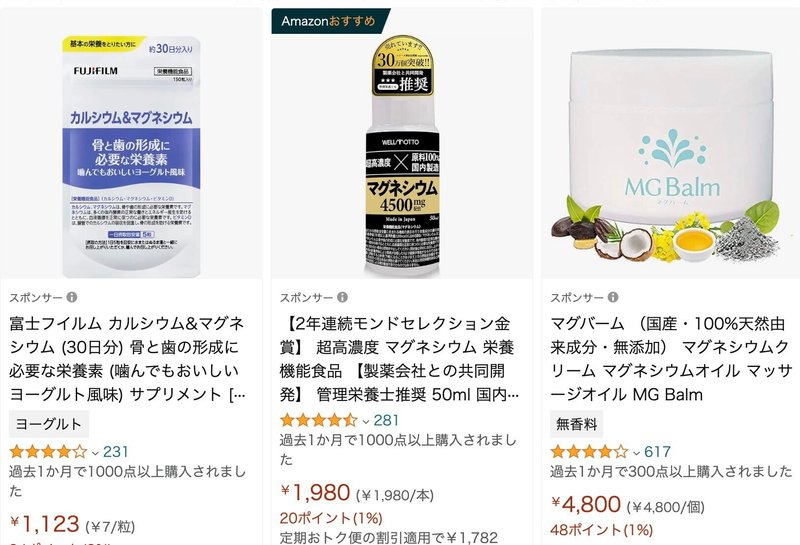Open the magnesium liquid star rating
800x545 pixels.
pyautogui.click(x=319, y=420)
